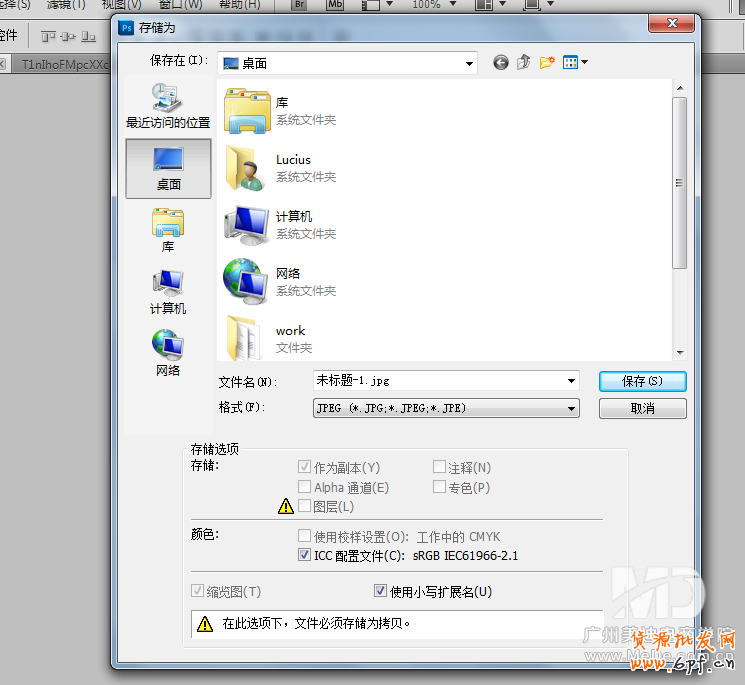Image resolution: width=745 pixels, height=685 pixels.
Task: Open the view menu icon
Action: pos(575,63)
